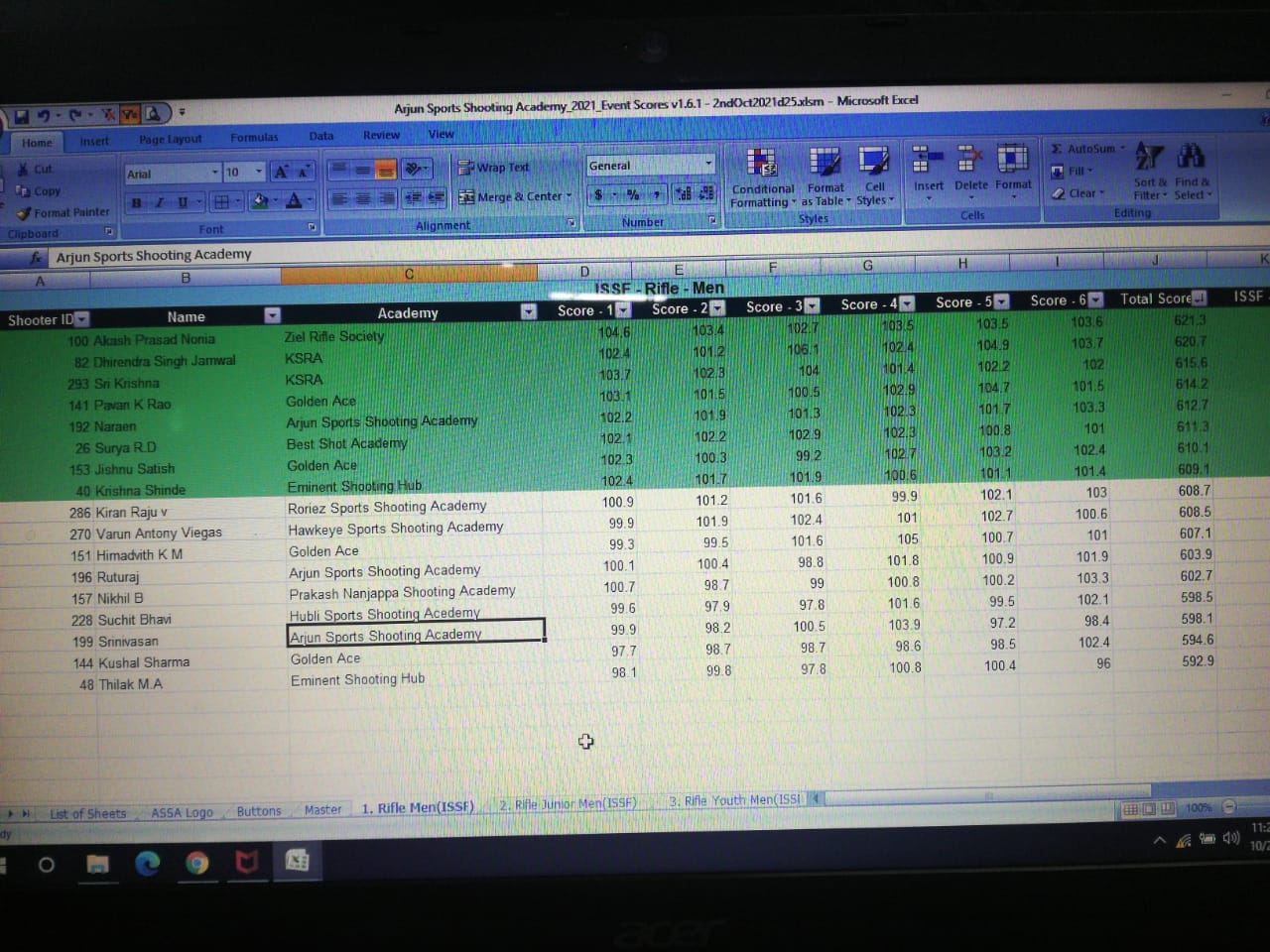Viewport: 1270px width, 952px height.
Task: Open Conditional Formatting menu
Action: tap(762, 178)
